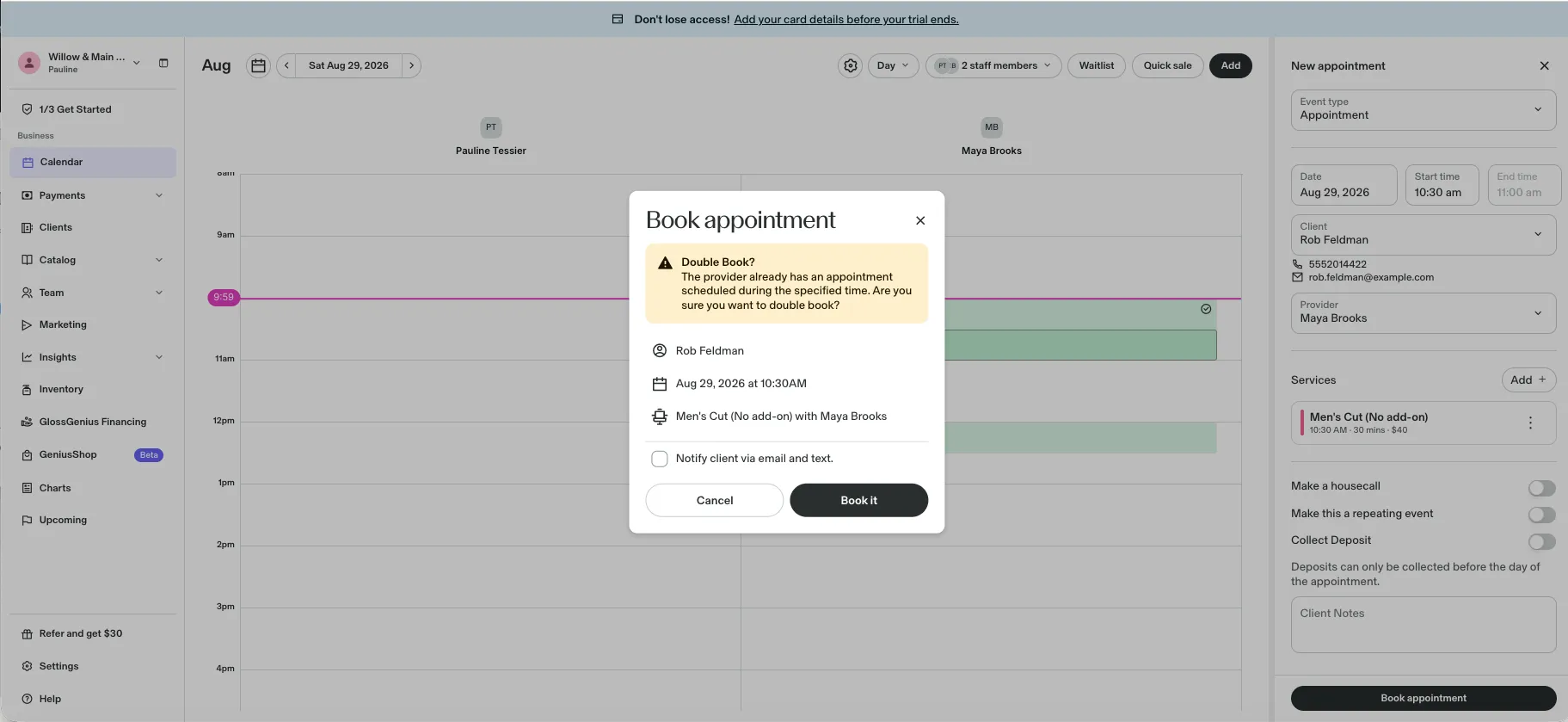
Task: Click the Double Book warning triangle icon
Action: [665, 263]
